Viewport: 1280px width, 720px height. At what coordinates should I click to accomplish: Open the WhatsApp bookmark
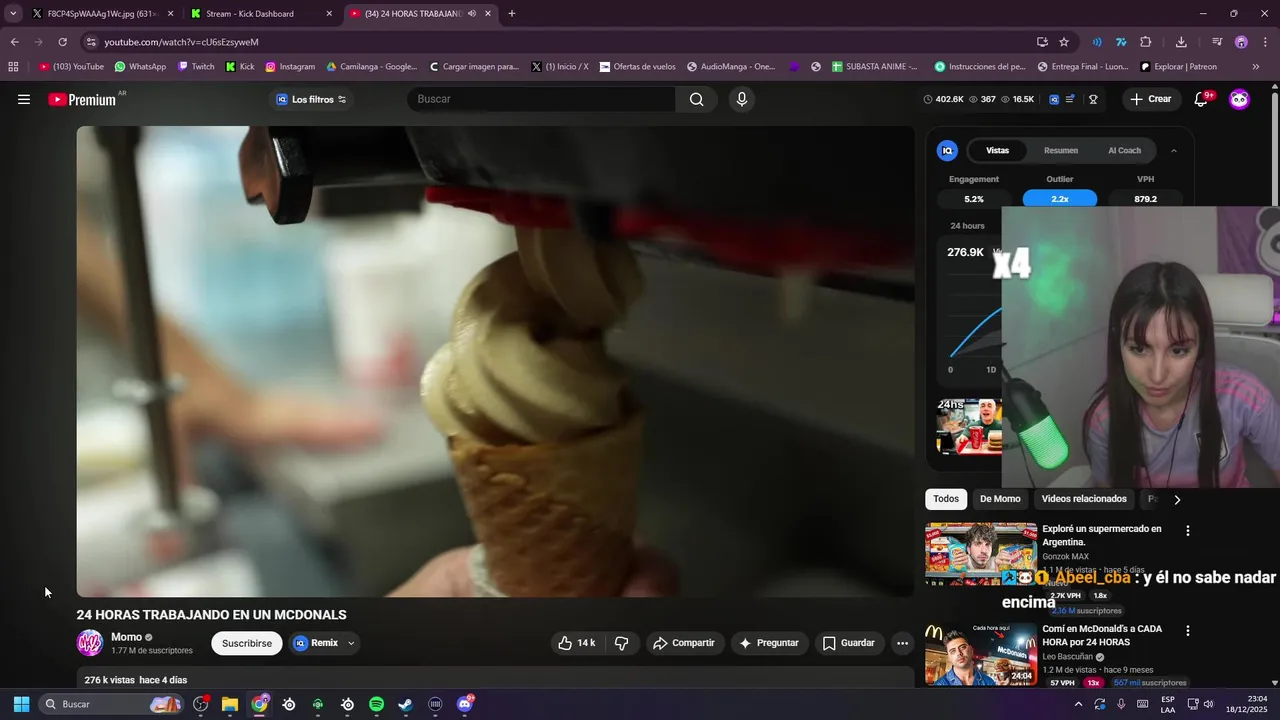140,67
